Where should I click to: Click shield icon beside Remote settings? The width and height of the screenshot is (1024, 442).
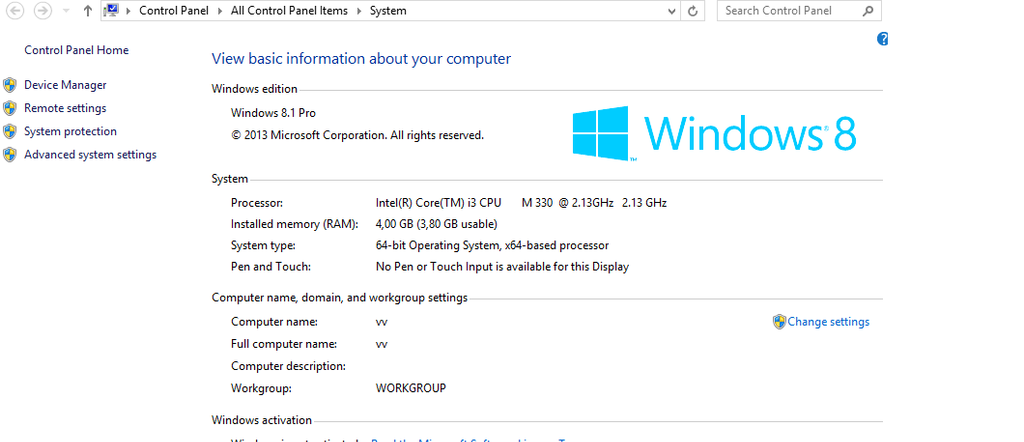[x=10, y=108]
